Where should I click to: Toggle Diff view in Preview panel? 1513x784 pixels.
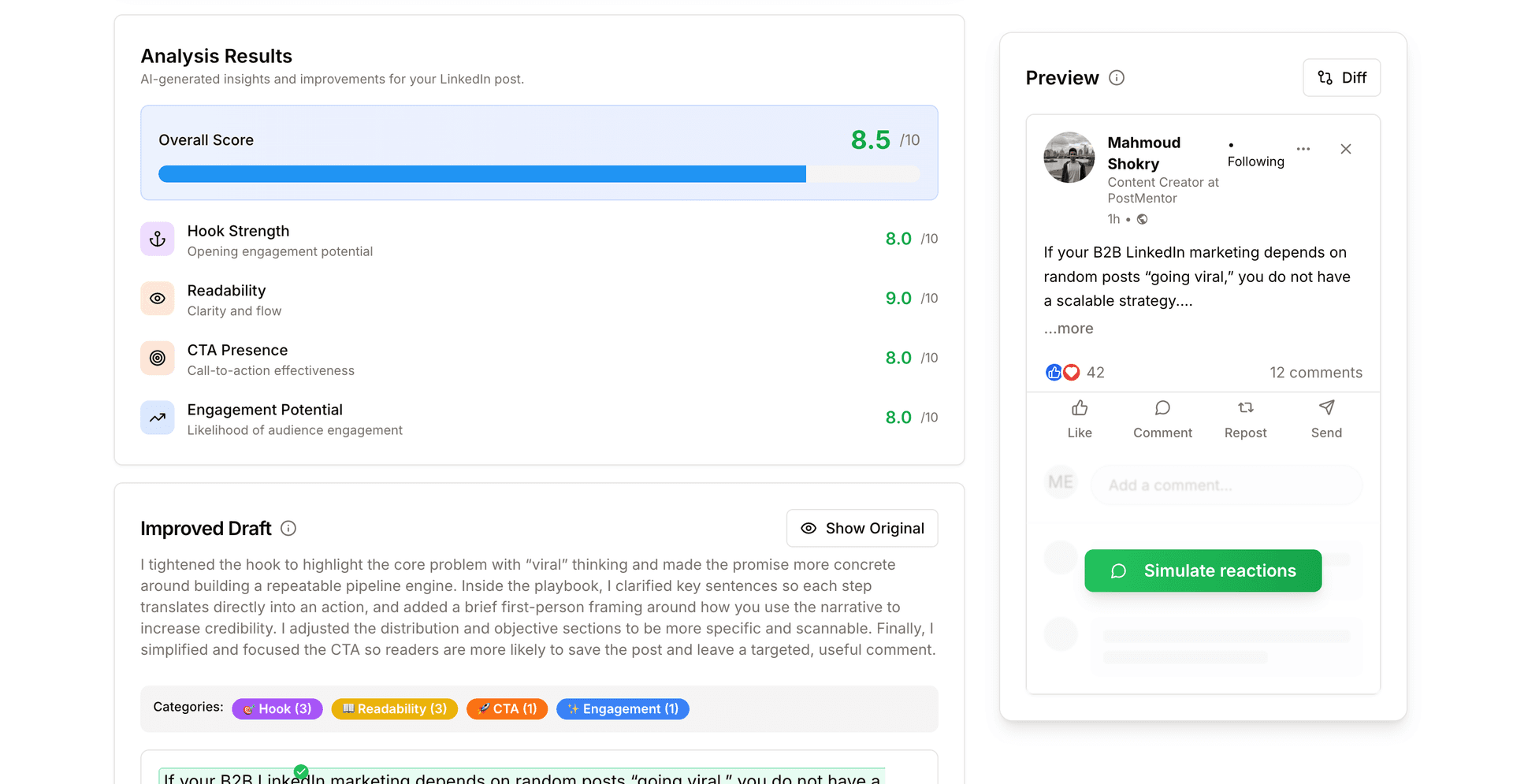tap(1341, 78)
